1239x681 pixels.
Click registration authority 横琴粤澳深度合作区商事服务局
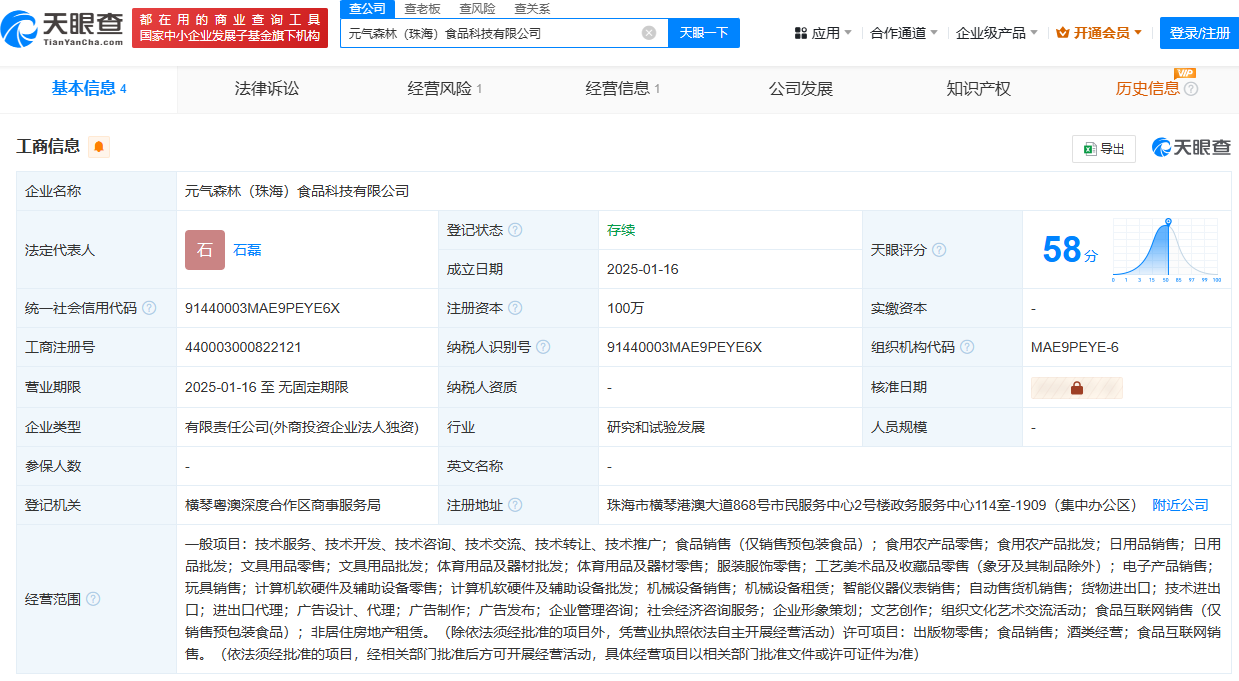(x=283, y=505)
